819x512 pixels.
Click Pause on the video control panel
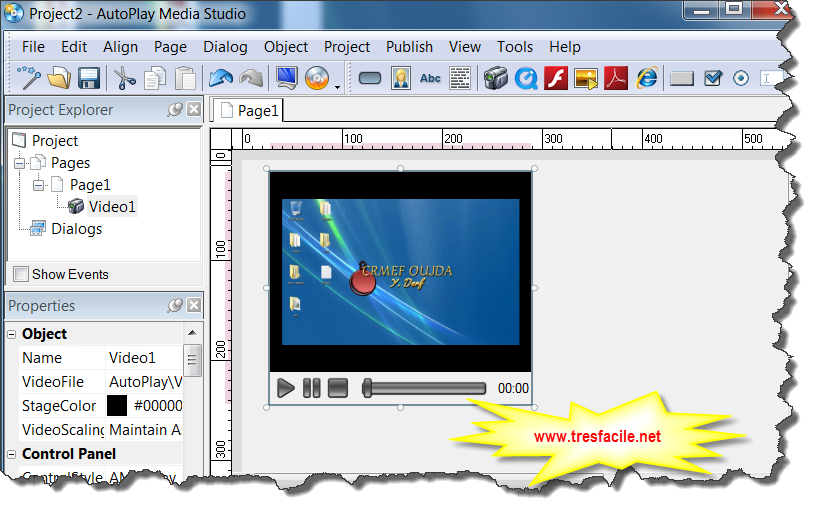pyautogui.click(x=312, y=388)
